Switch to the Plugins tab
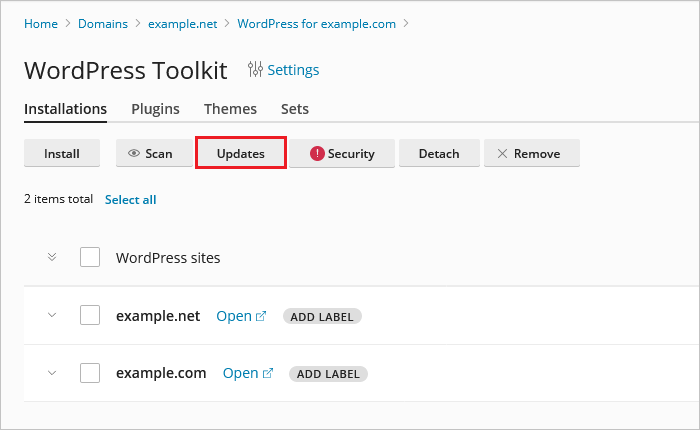700x430 pixels. (x=155, y=109)
